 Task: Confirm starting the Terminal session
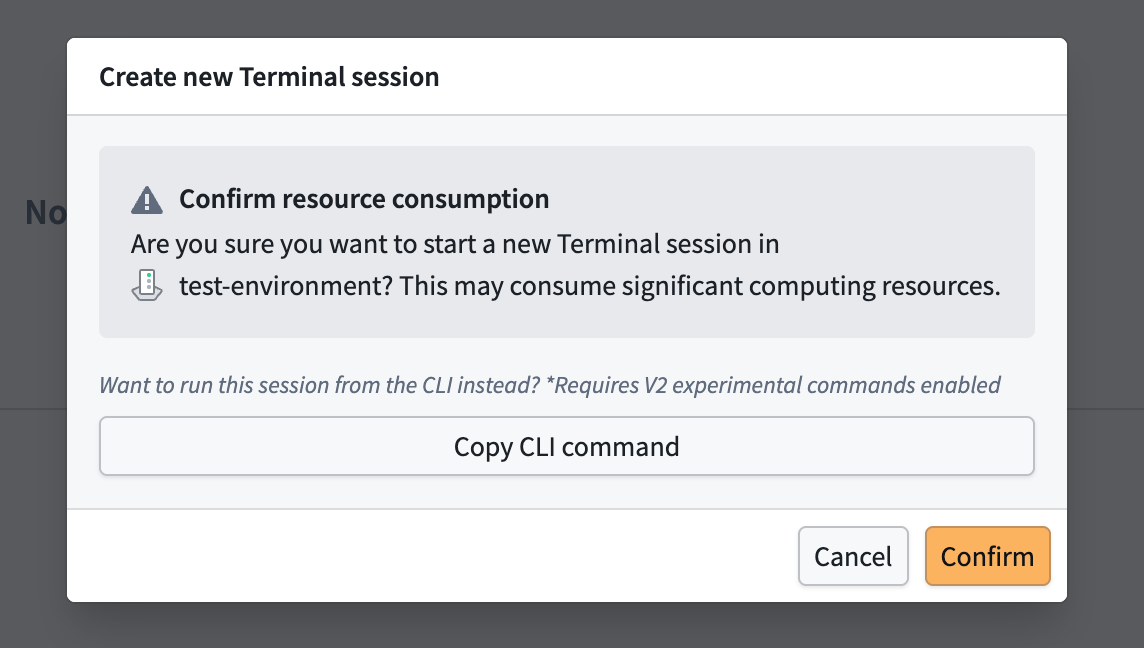(987, 556)
